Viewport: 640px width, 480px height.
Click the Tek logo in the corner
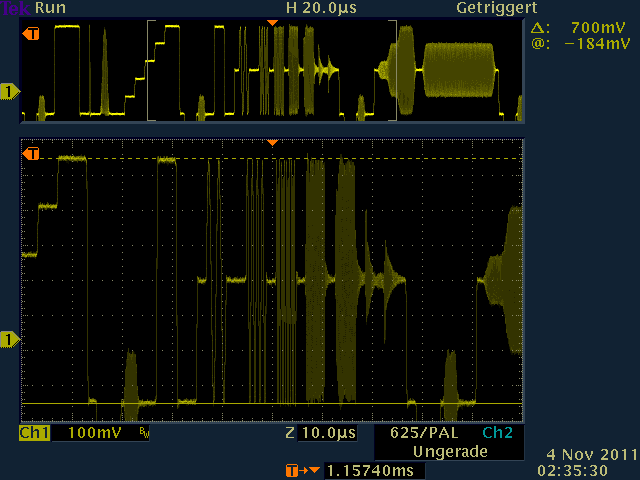16,8
